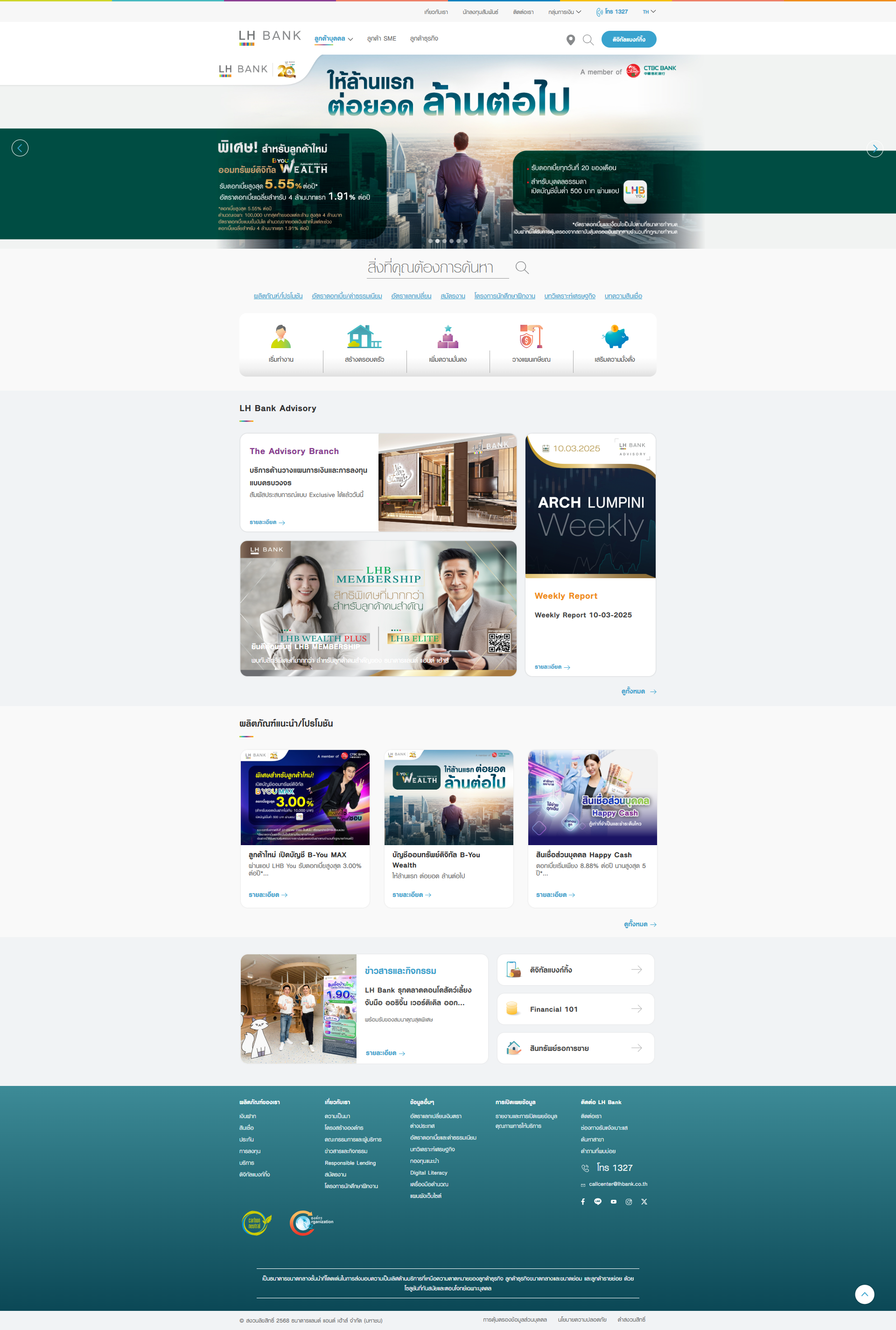Open the X (Twitter) footer icon
896x1330 pixels.
pyautogui.click(x=644, y=1202)
